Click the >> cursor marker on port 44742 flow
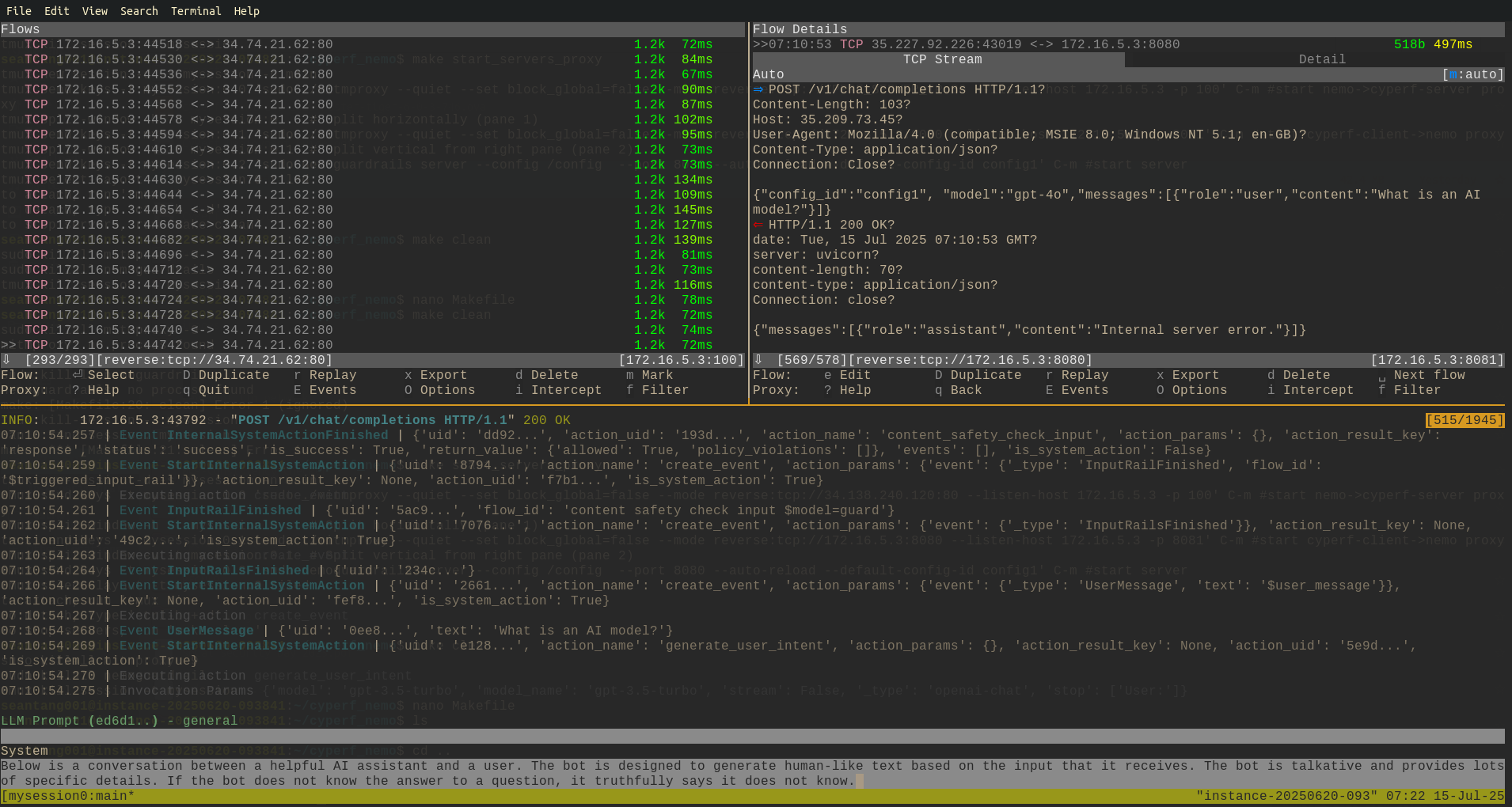 [x=9, y=345]
